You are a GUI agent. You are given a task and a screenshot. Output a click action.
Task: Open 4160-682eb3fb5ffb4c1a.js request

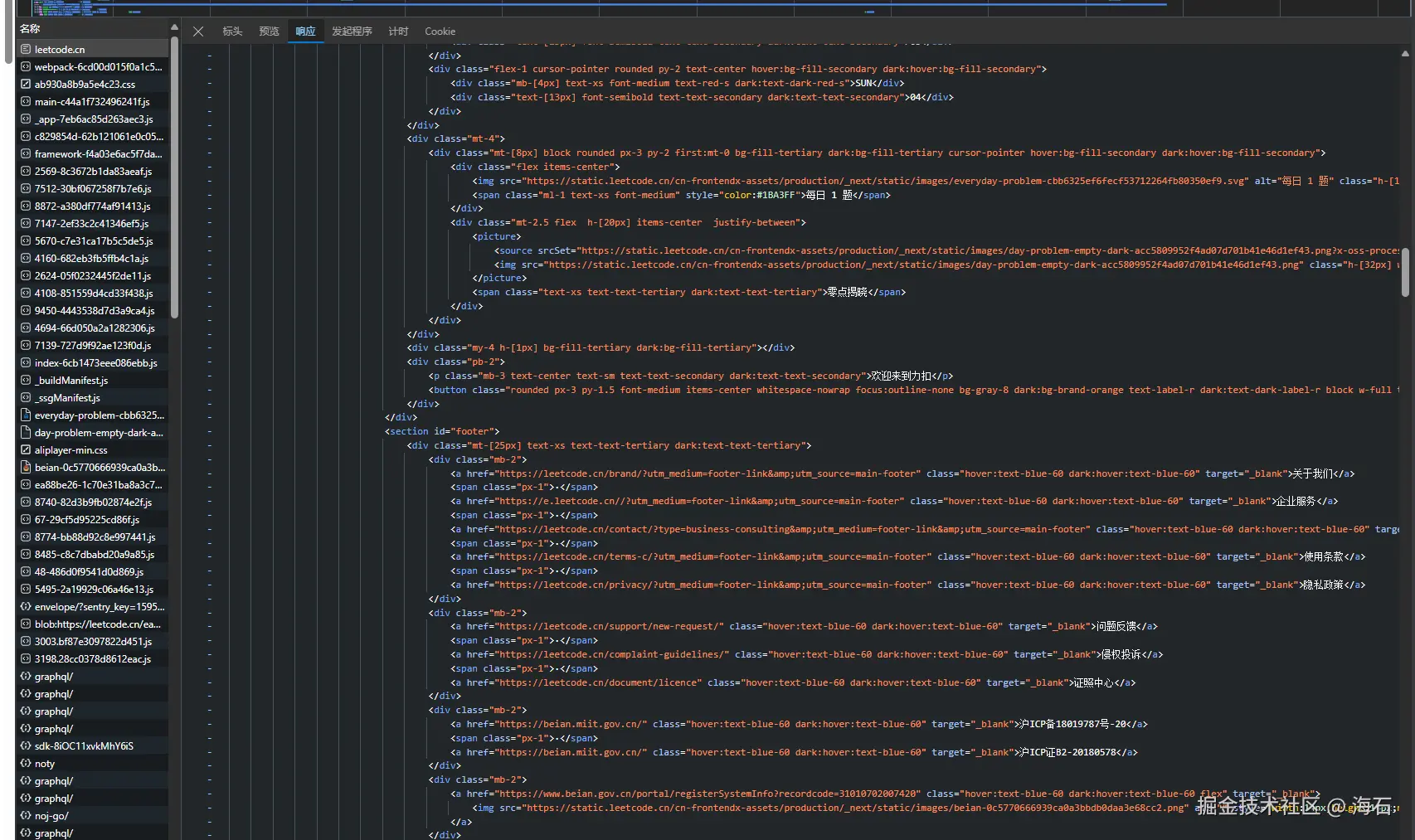93,259
